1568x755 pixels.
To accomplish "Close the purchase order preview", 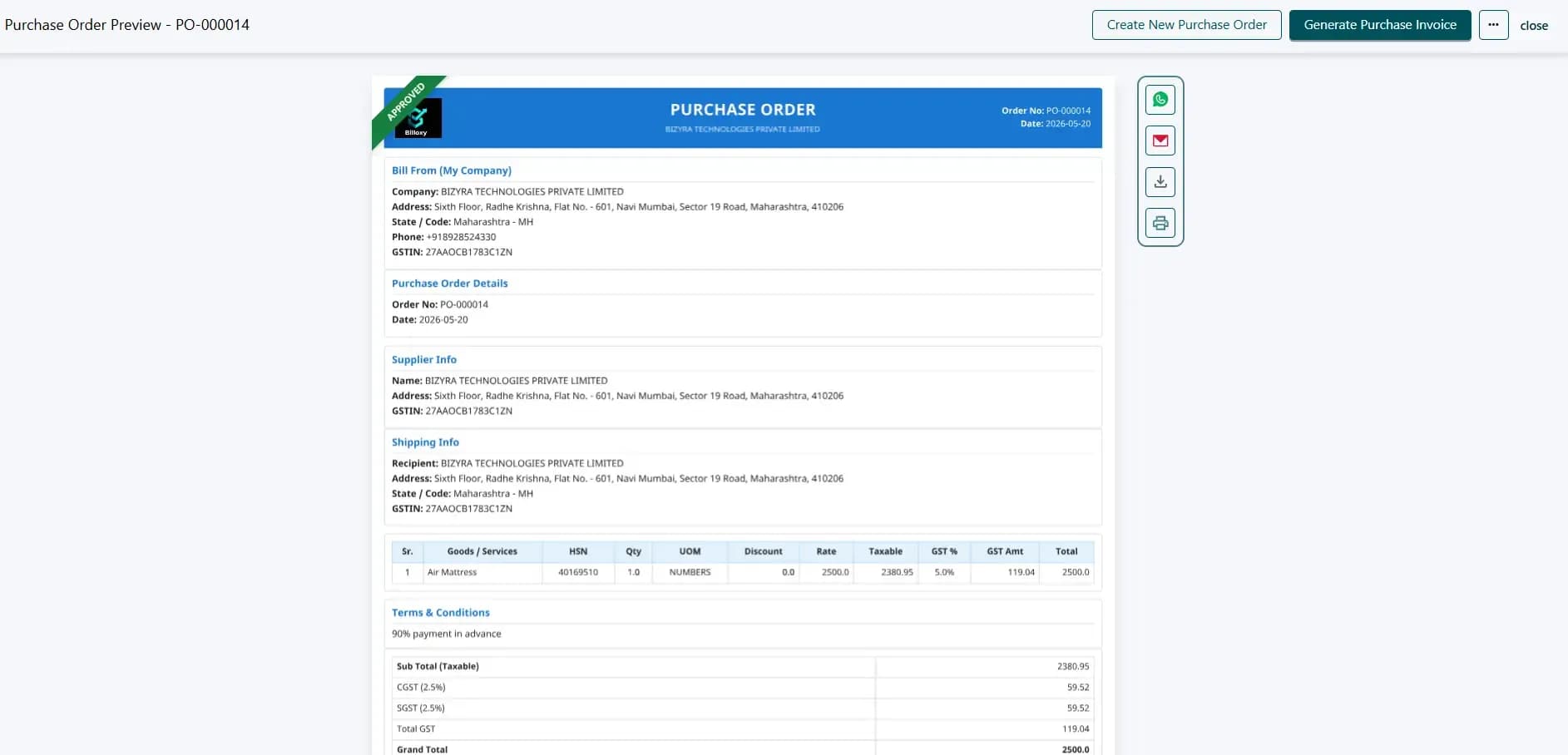I will [x=1534, y=26].
